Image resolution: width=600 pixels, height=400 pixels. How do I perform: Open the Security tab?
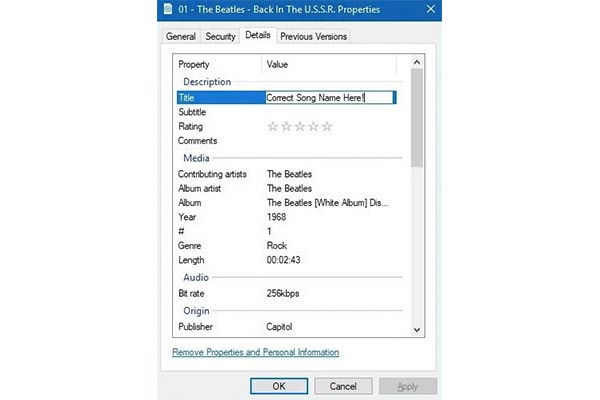220,36
